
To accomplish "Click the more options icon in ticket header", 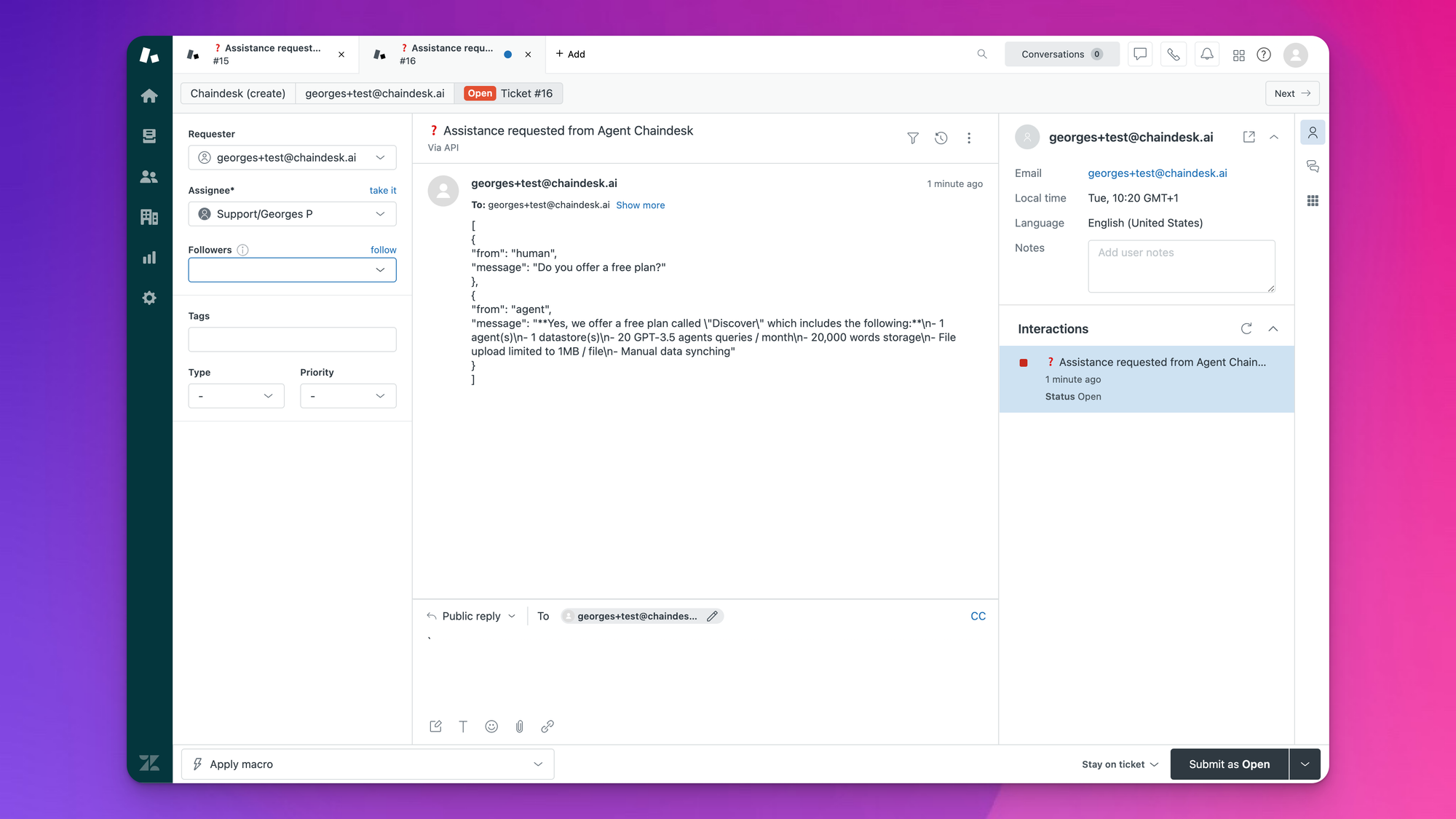I will 969,137.
